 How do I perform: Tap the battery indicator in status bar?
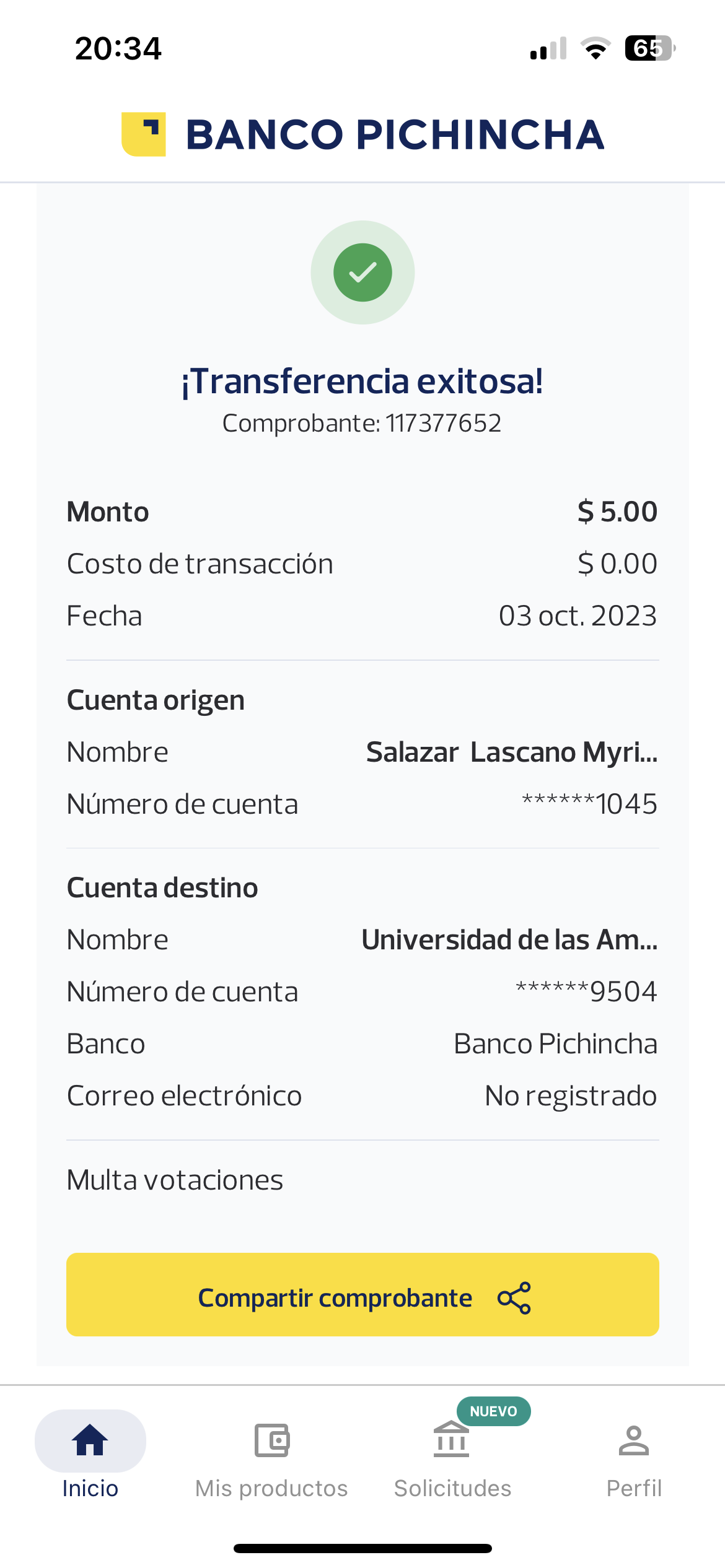coord(649,48)
